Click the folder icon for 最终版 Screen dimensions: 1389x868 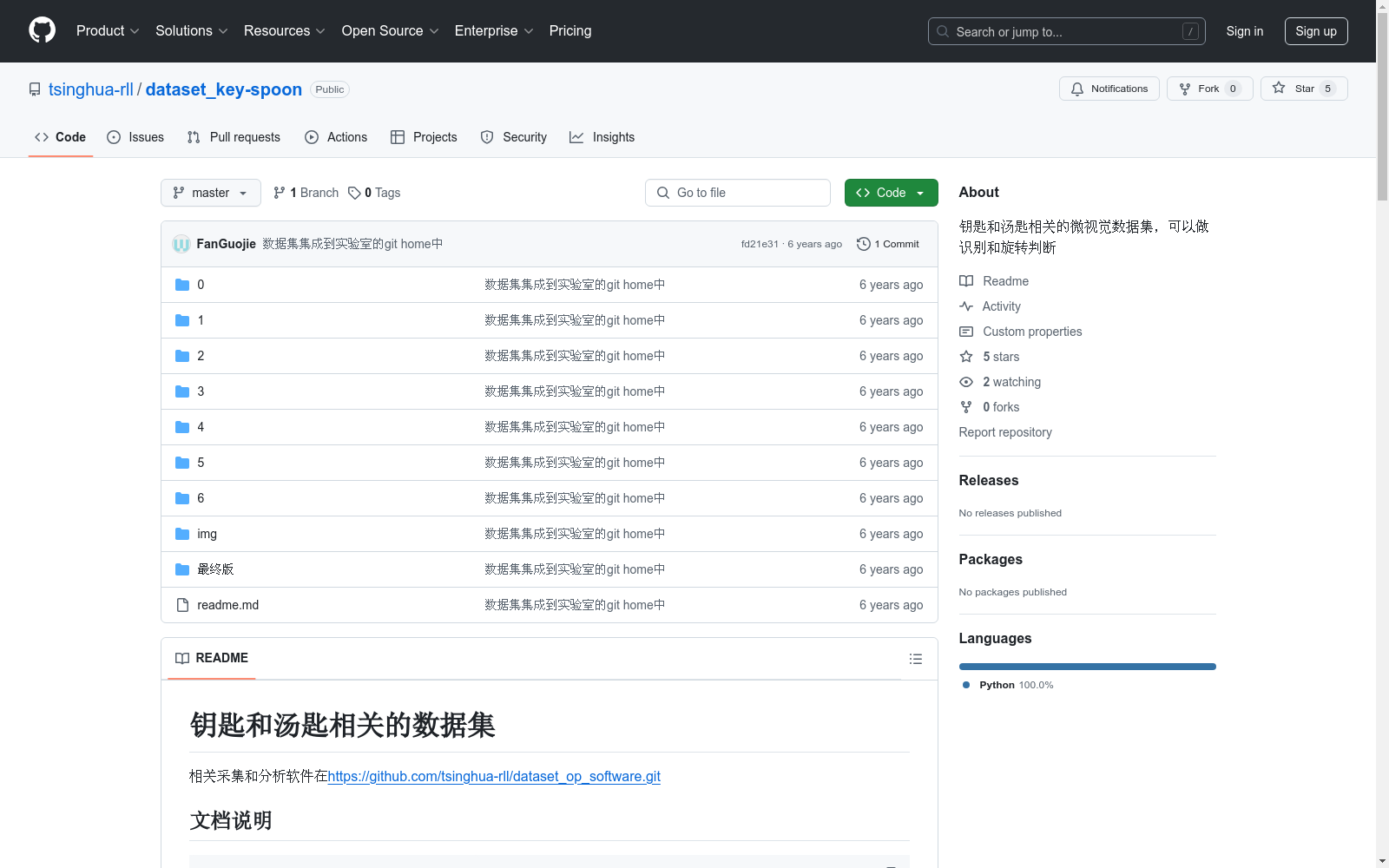[x=182, y=569]
